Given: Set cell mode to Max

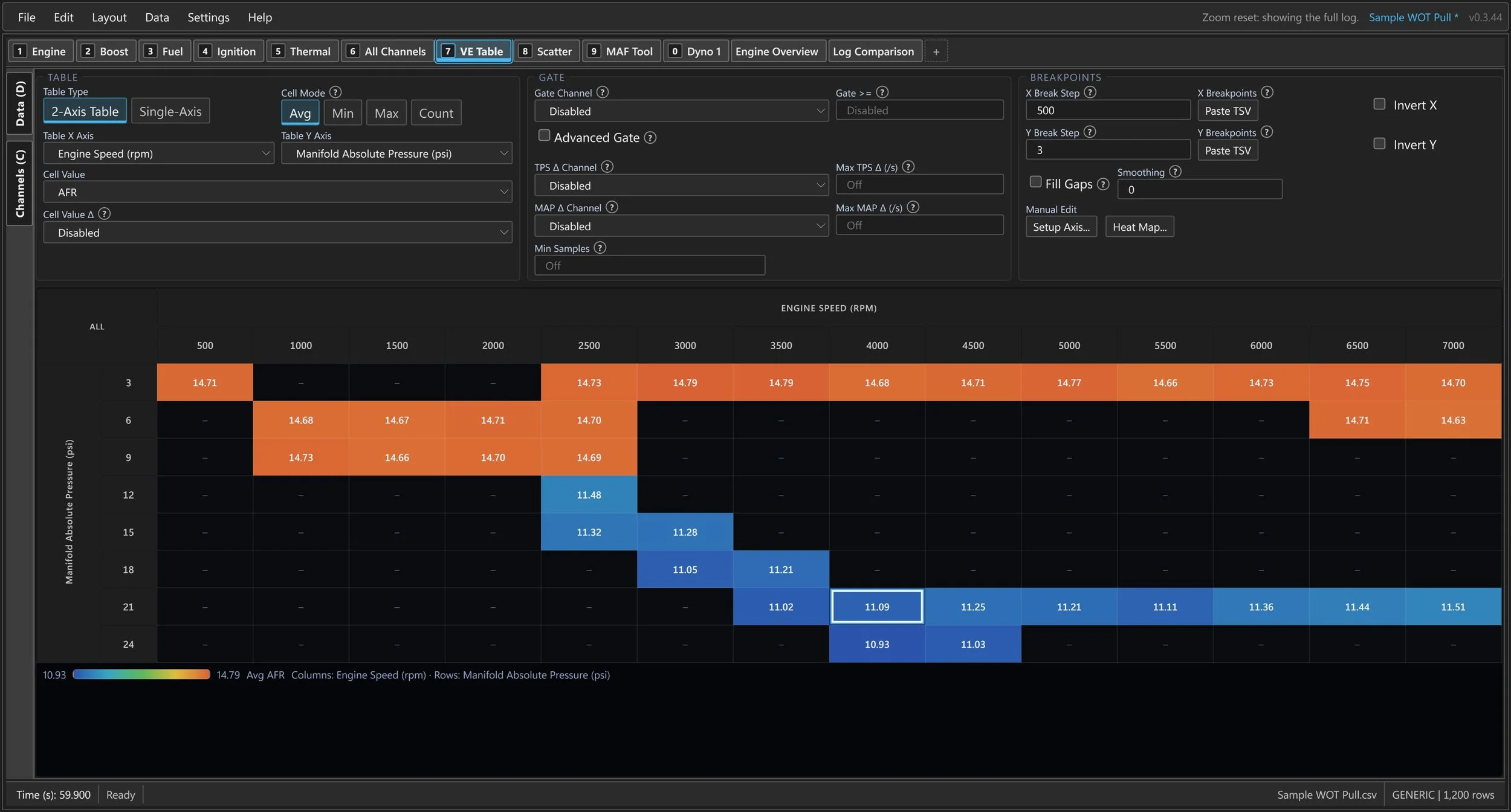Looking at the screenshot, I should (386, 113).
